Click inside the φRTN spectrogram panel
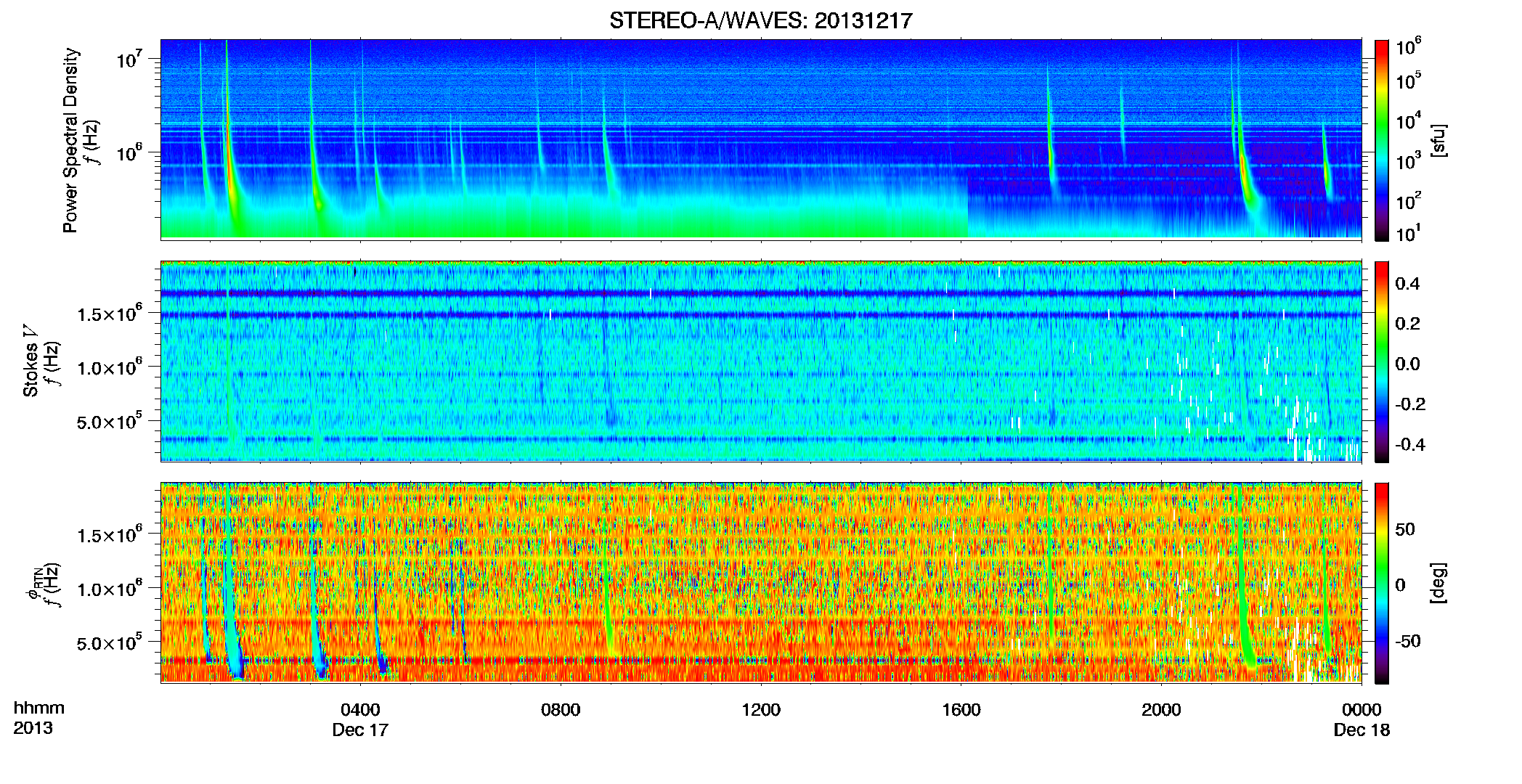The width and height of the screenshot is (1522, 784). pyautogui.click(x=761, y=582)
